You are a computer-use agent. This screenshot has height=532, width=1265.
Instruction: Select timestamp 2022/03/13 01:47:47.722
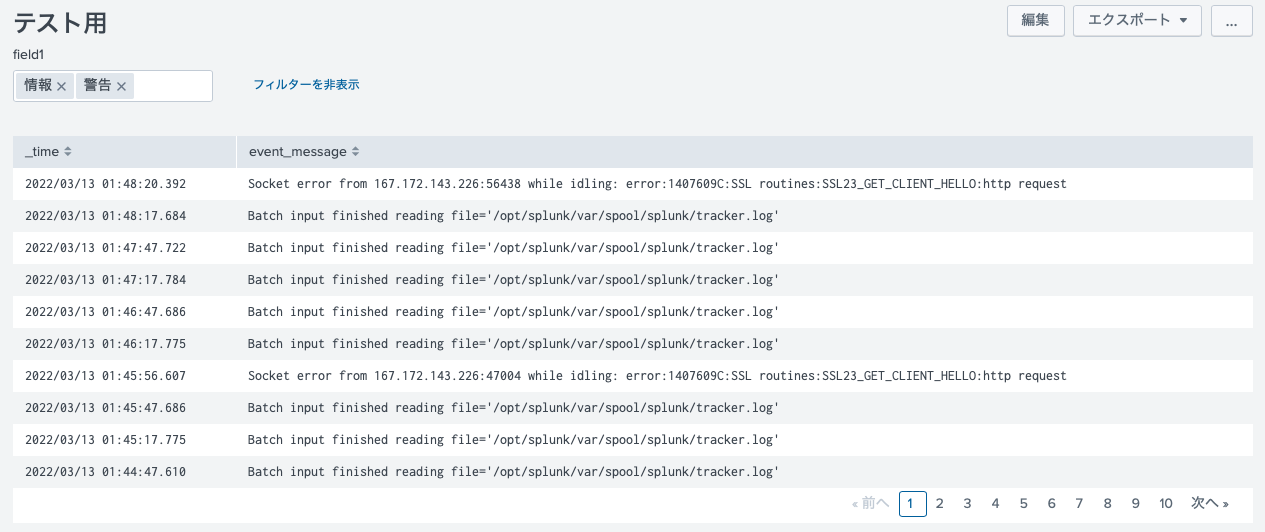click(x=105, y=248)
